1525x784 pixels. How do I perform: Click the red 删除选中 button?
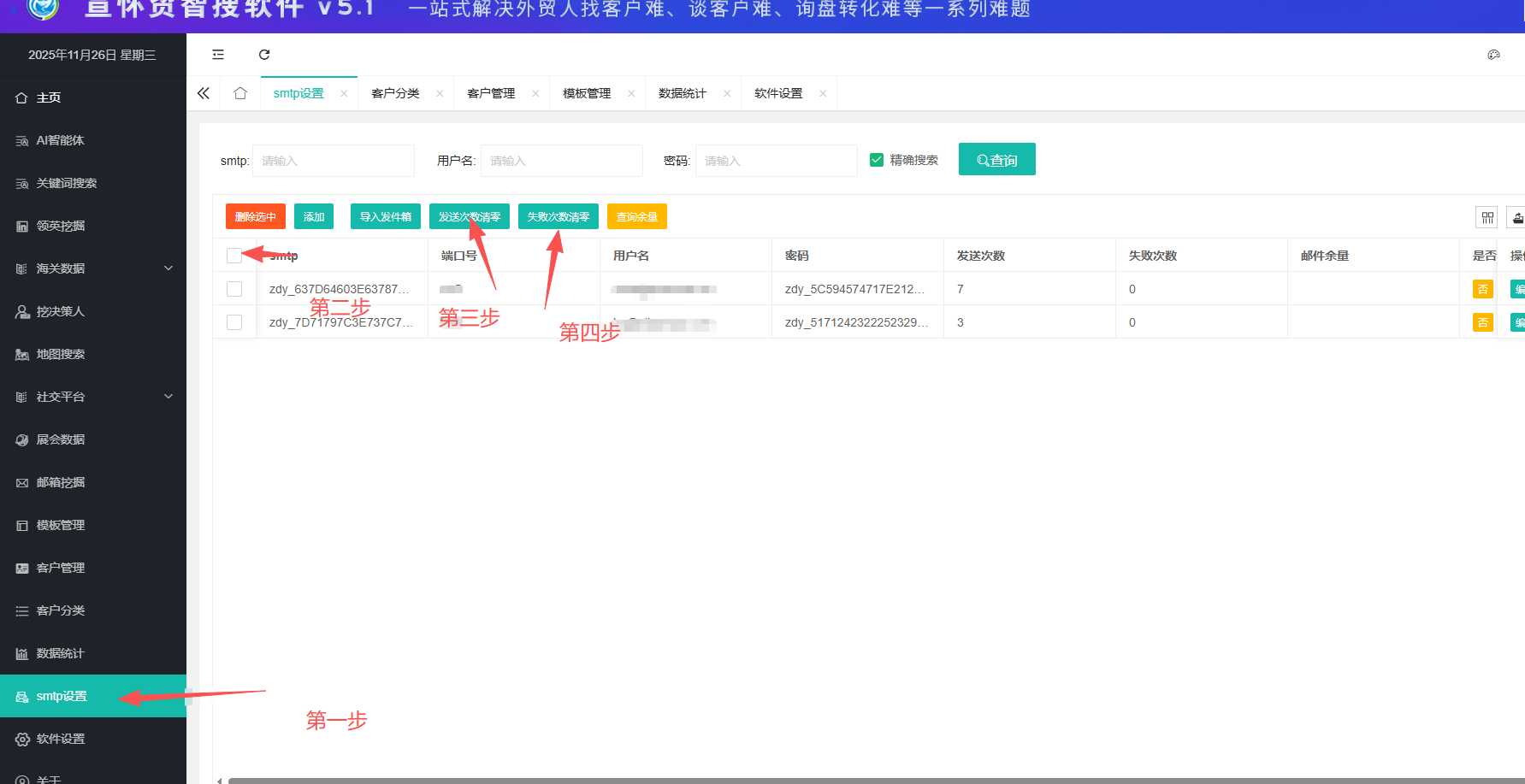coord(255,217)
